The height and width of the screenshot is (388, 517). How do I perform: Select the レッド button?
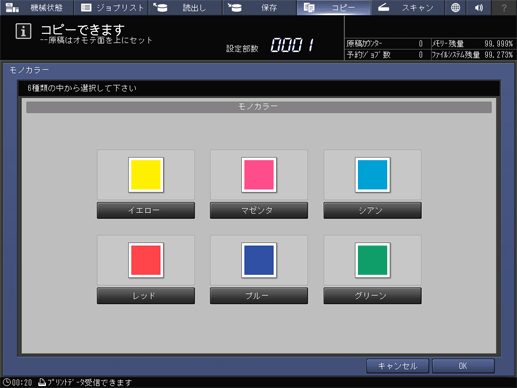[x=146, y=296]
